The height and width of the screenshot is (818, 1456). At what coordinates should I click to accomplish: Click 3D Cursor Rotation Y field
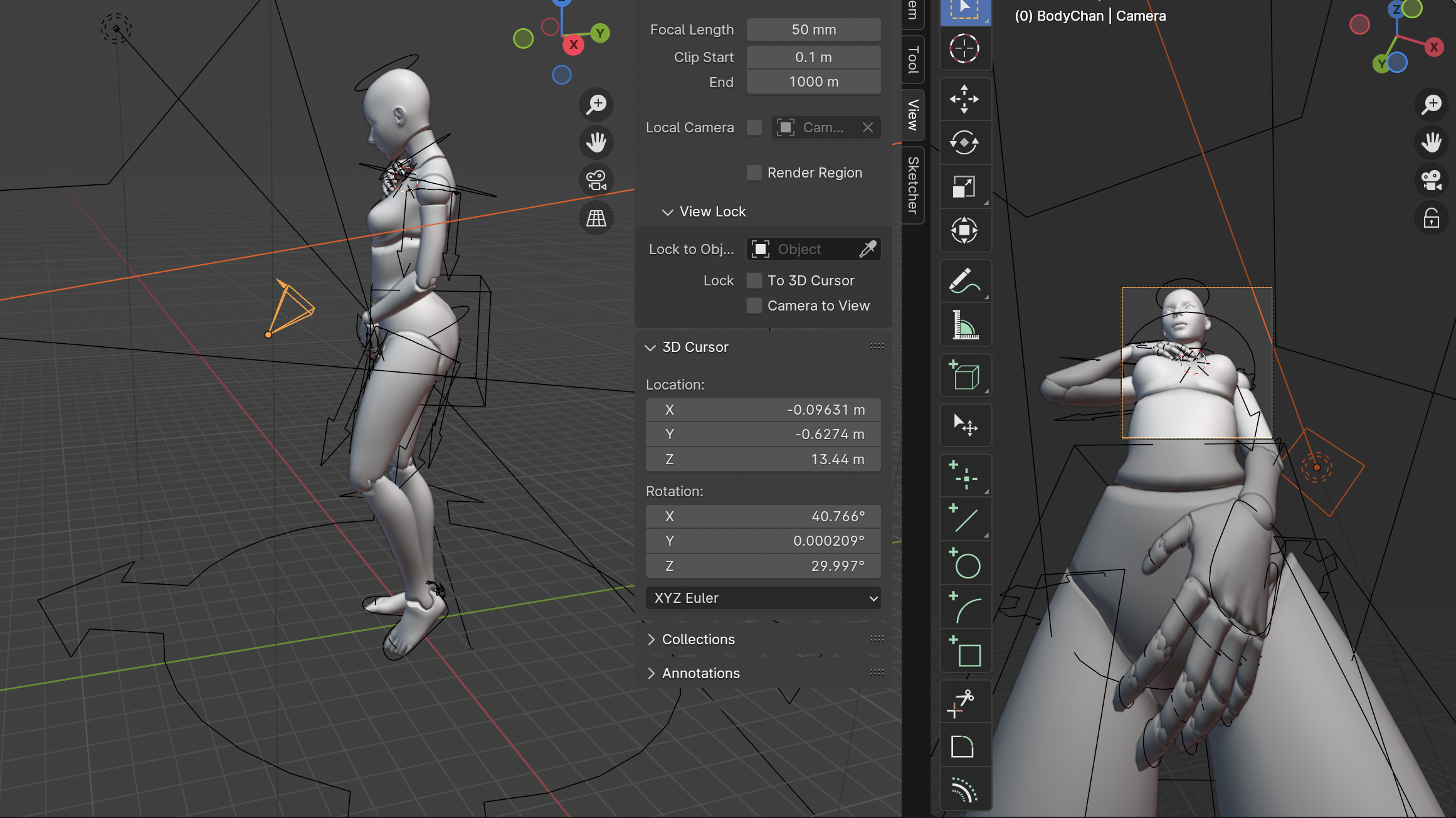click(x=763, y=541)
